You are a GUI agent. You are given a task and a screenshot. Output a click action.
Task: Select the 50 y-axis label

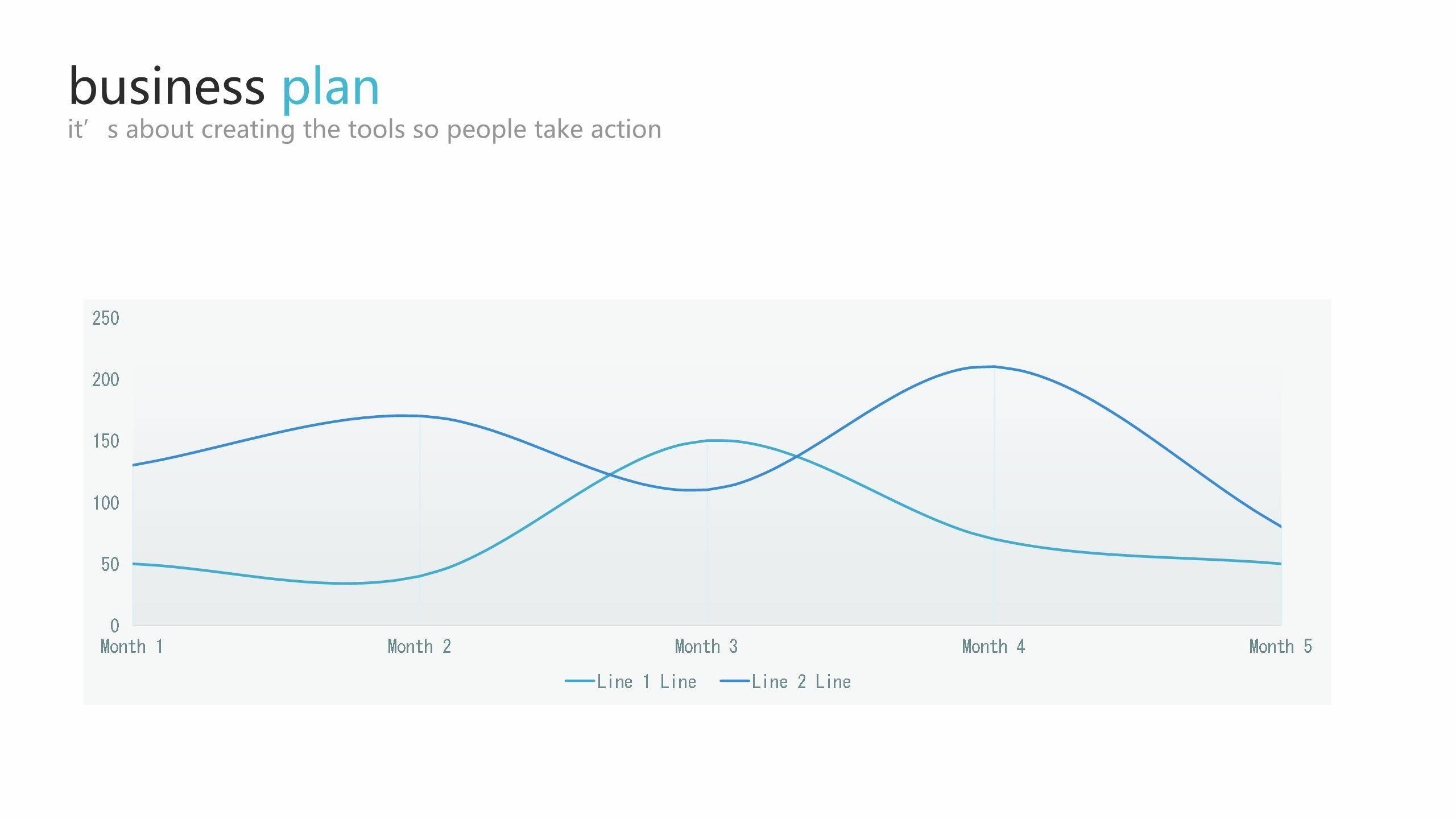(x=110, y=564)
